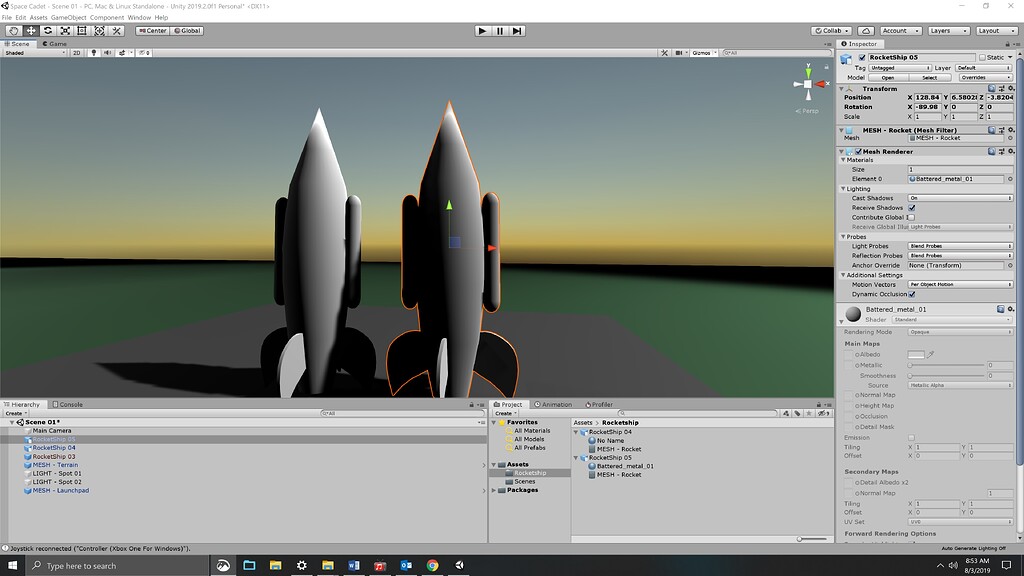Screen dimensions: 1024x576
Task: Open the Cast Shadows dropdown
Action: point(961,199)
